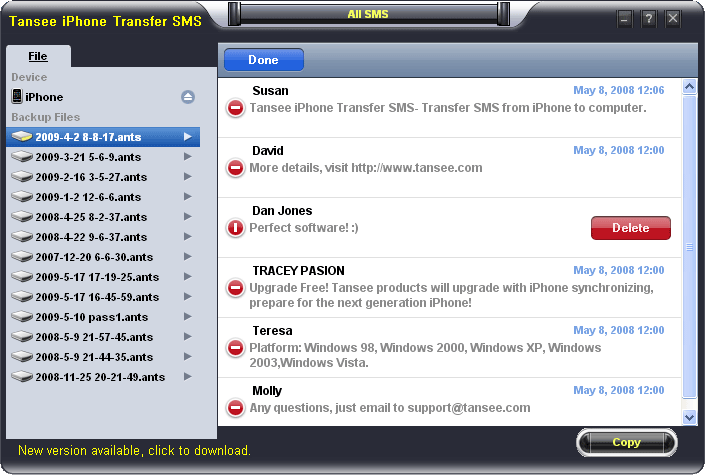
Task: Expand arrow for 2008-4-25 8-2-37.ants
Action: click(x=188, y=216)
